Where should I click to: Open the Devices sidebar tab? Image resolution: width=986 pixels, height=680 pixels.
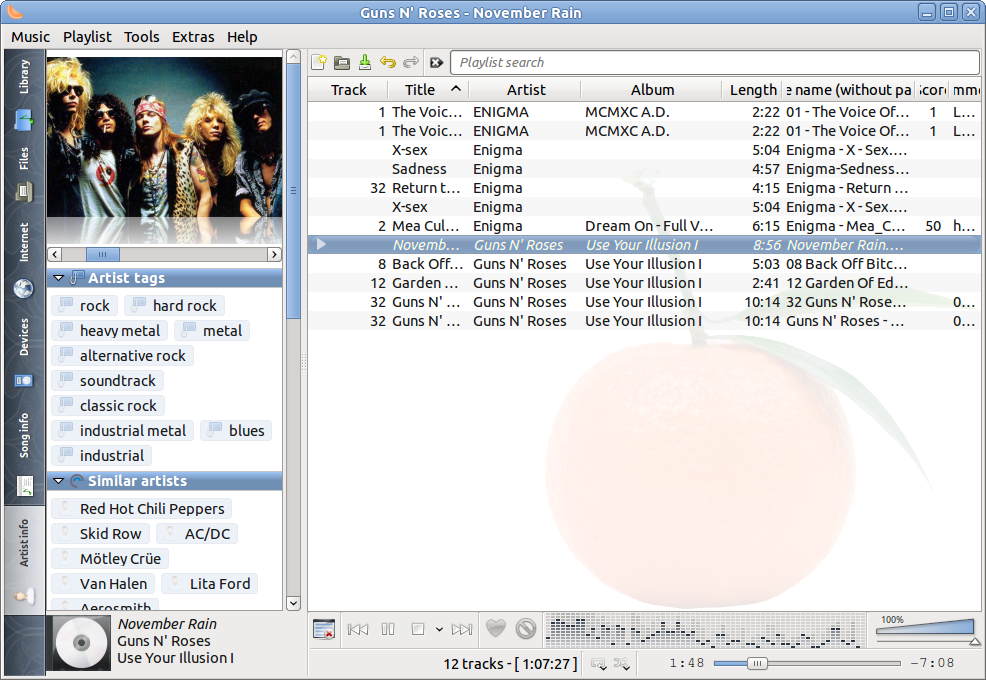click(24, 352)
